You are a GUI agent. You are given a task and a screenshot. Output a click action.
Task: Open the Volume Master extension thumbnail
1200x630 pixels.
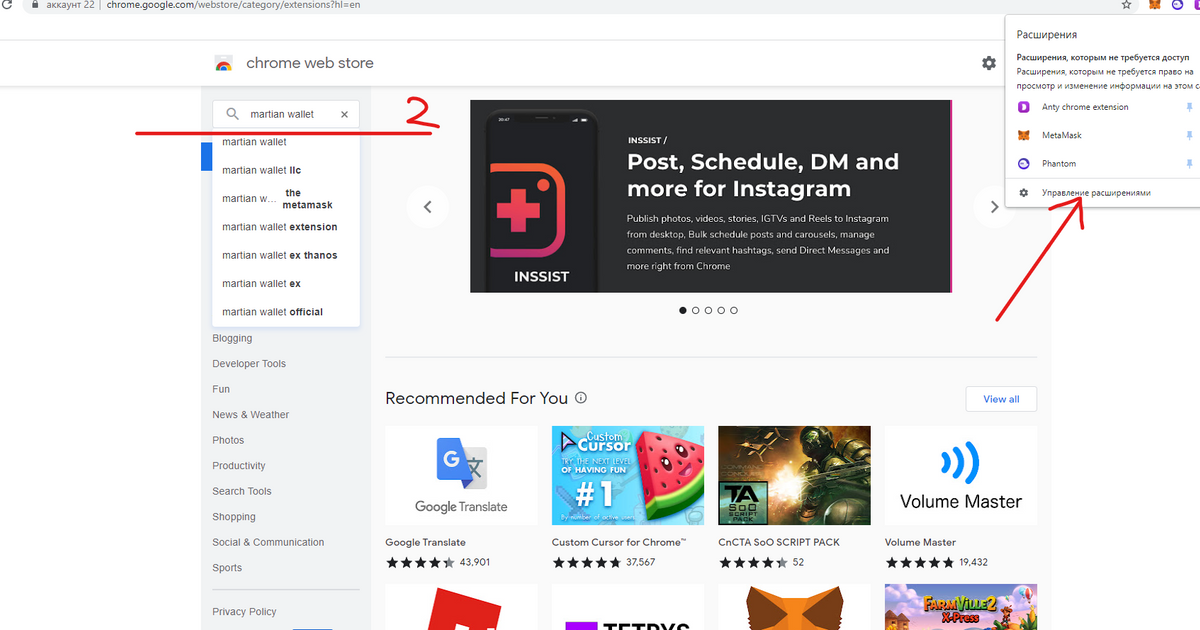point(961,476)
